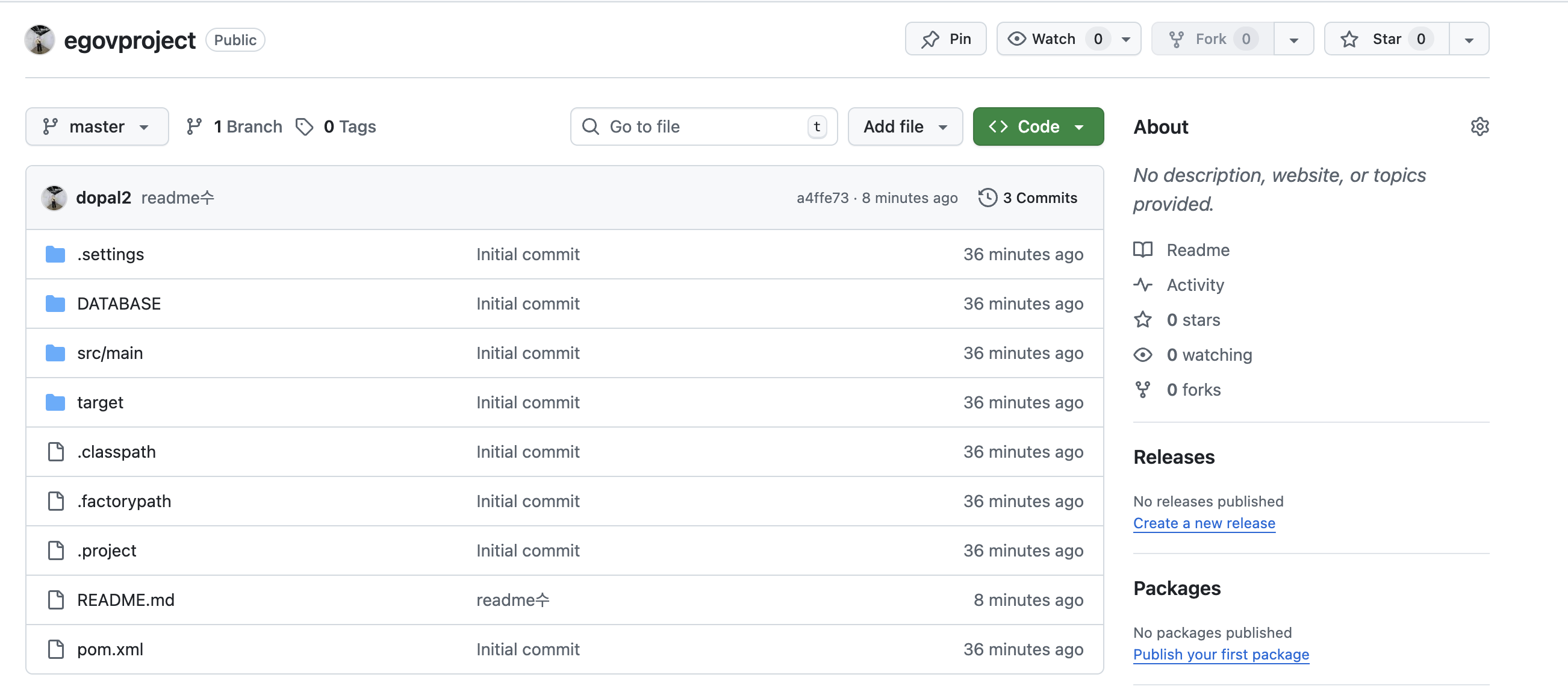This screenshot has width=1568, height=689.
Task: Toggle Watch on this repository
Action: click(1053, 39)
